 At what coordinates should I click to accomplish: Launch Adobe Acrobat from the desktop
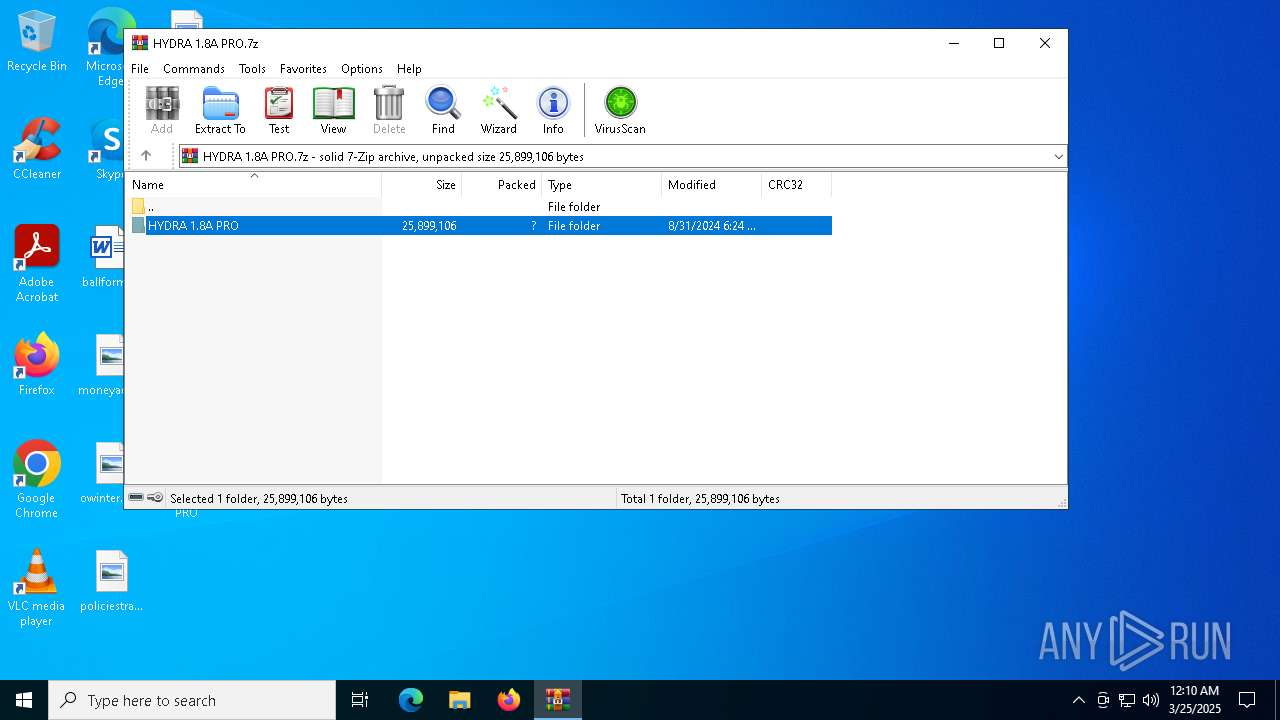click(37, 264)
